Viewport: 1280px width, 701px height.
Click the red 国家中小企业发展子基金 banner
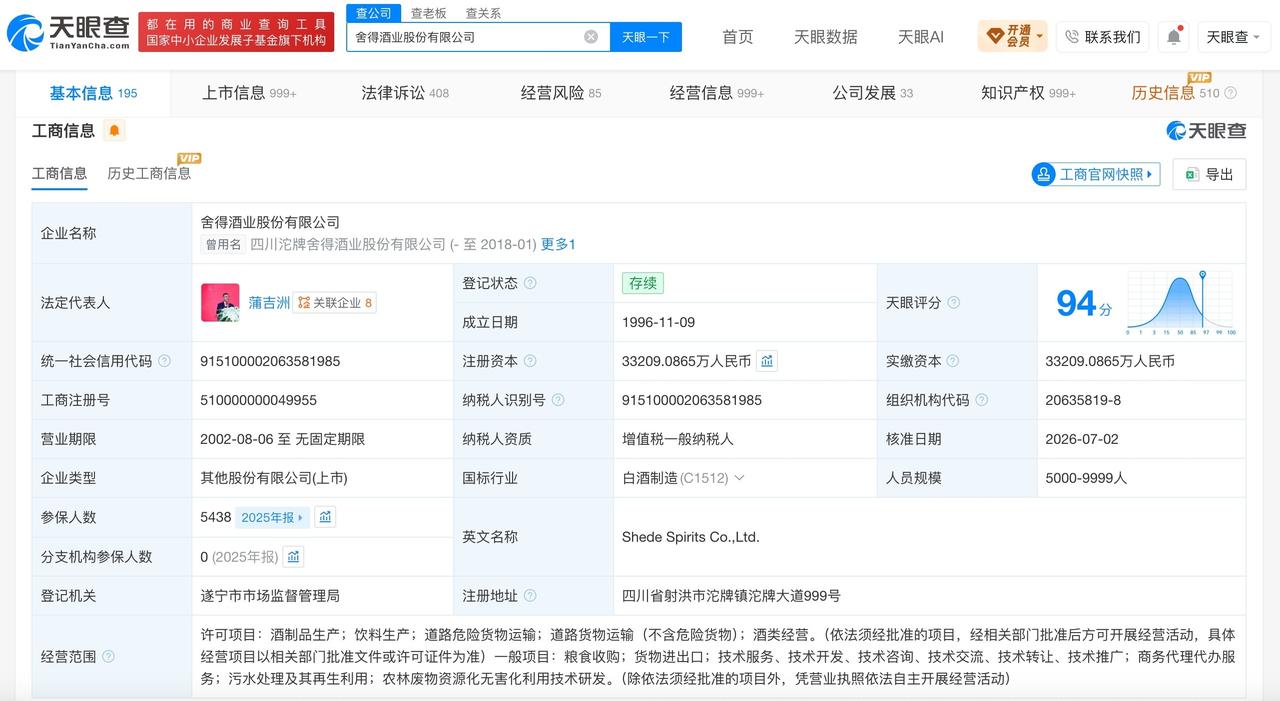pos(236,32)
